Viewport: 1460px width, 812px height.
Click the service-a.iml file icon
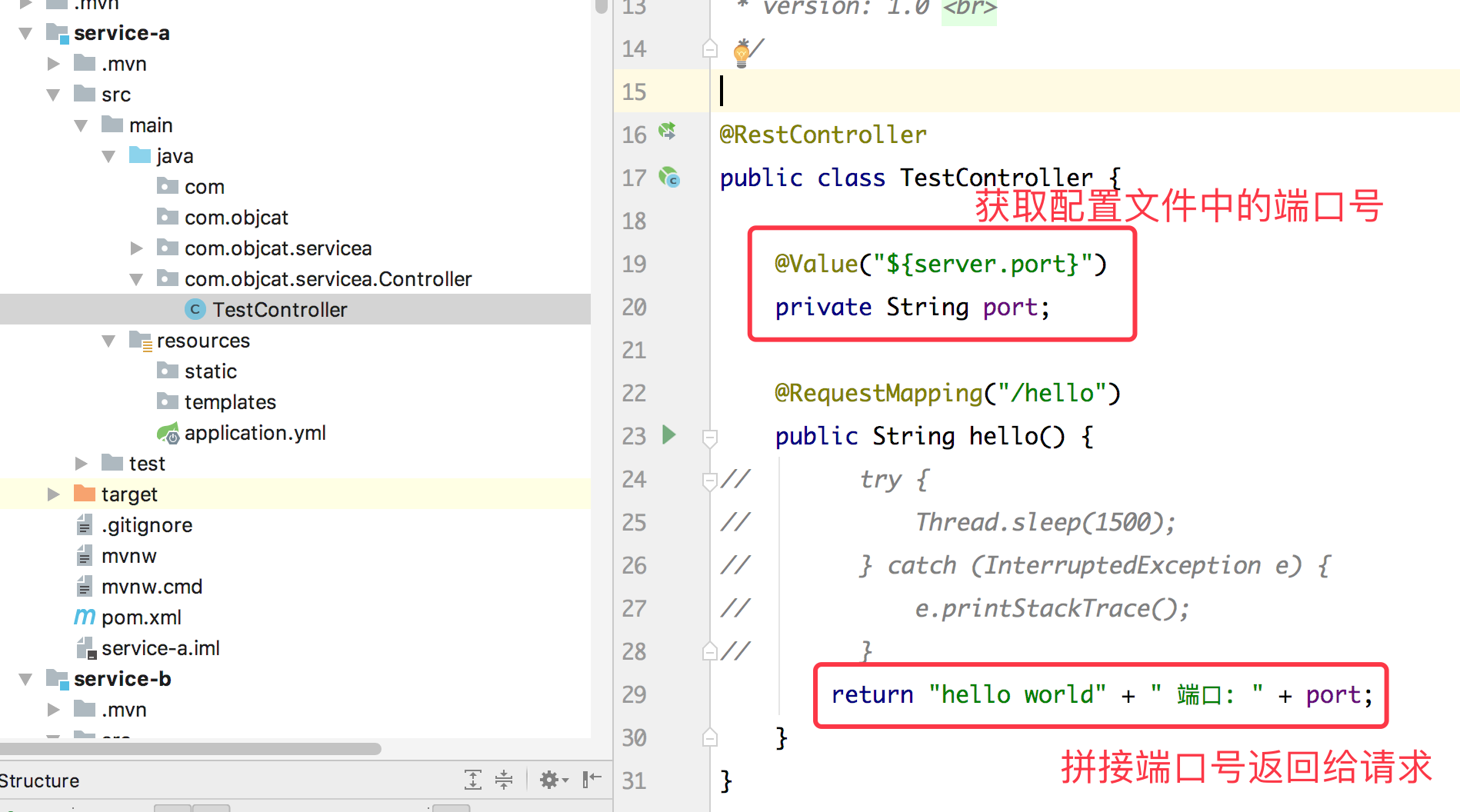pos(85,648)
